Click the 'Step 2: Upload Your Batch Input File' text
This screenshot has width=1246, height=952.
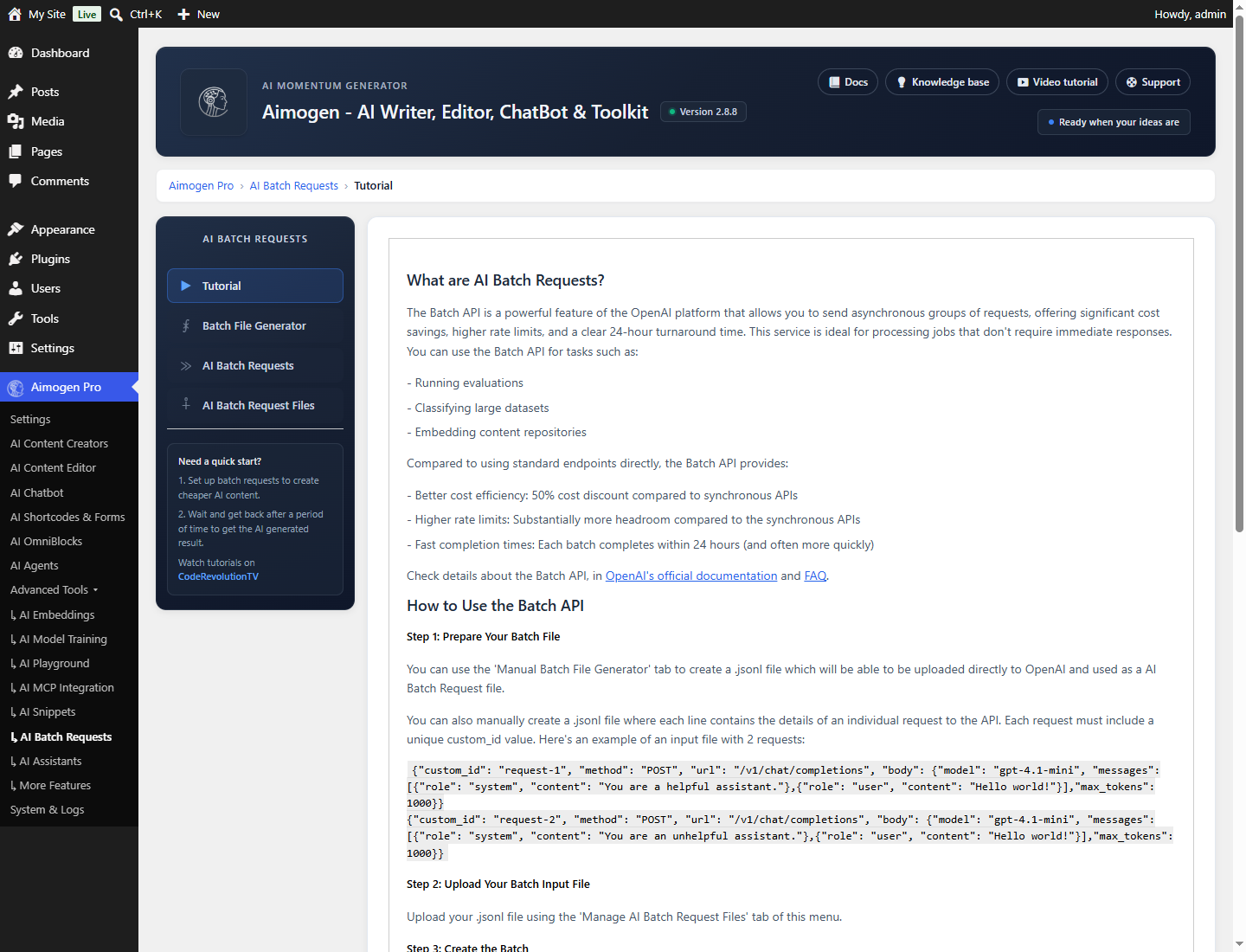pyautogui.click(x=498, y=884)
